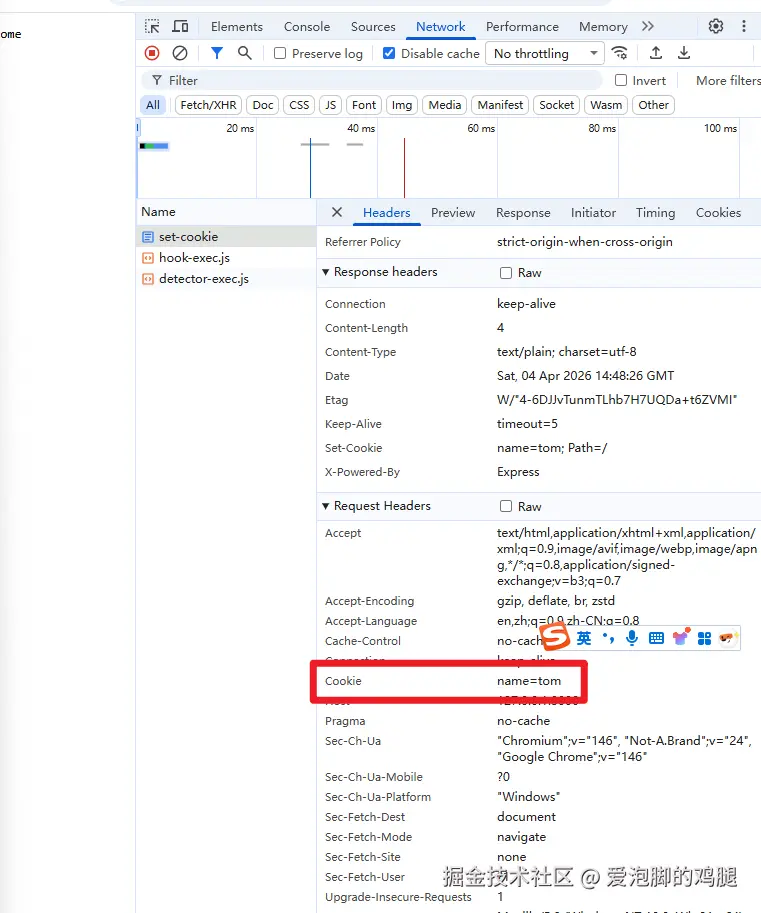
Task: Clear the network log
Action: click(180, 53)
